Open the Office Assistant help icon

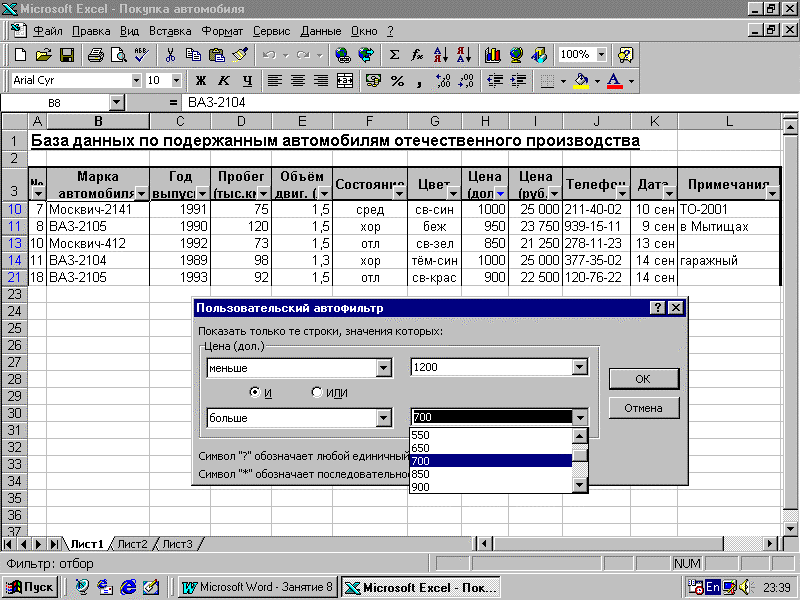pos(626,55)
